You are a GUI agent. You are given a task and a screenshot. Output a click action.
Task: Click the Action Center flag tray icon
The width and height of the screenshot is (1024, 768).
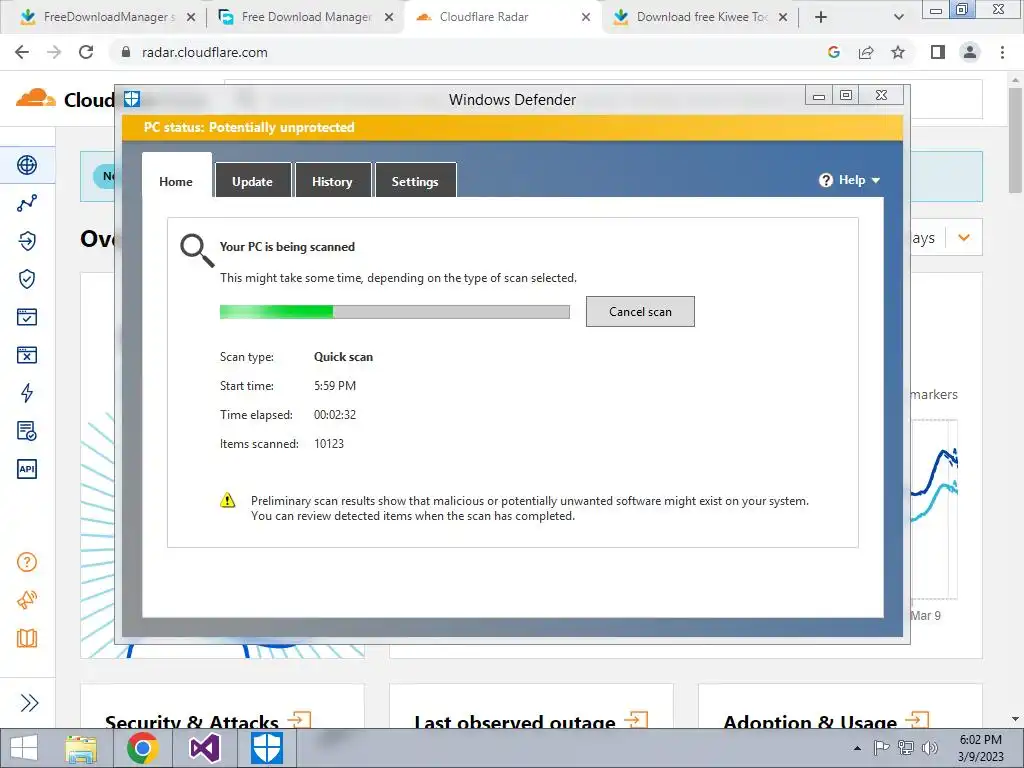(881, 748)
